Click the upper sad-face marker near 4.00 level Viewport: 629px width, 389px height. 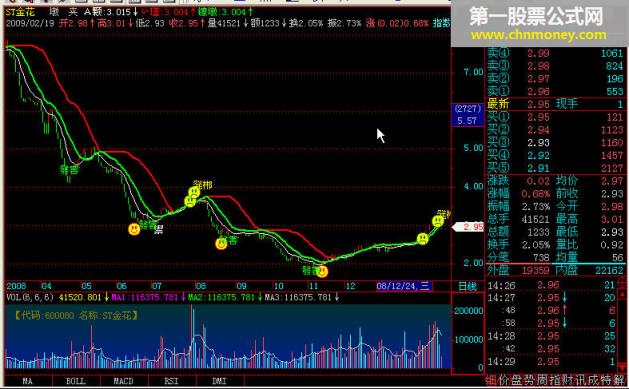194,192
